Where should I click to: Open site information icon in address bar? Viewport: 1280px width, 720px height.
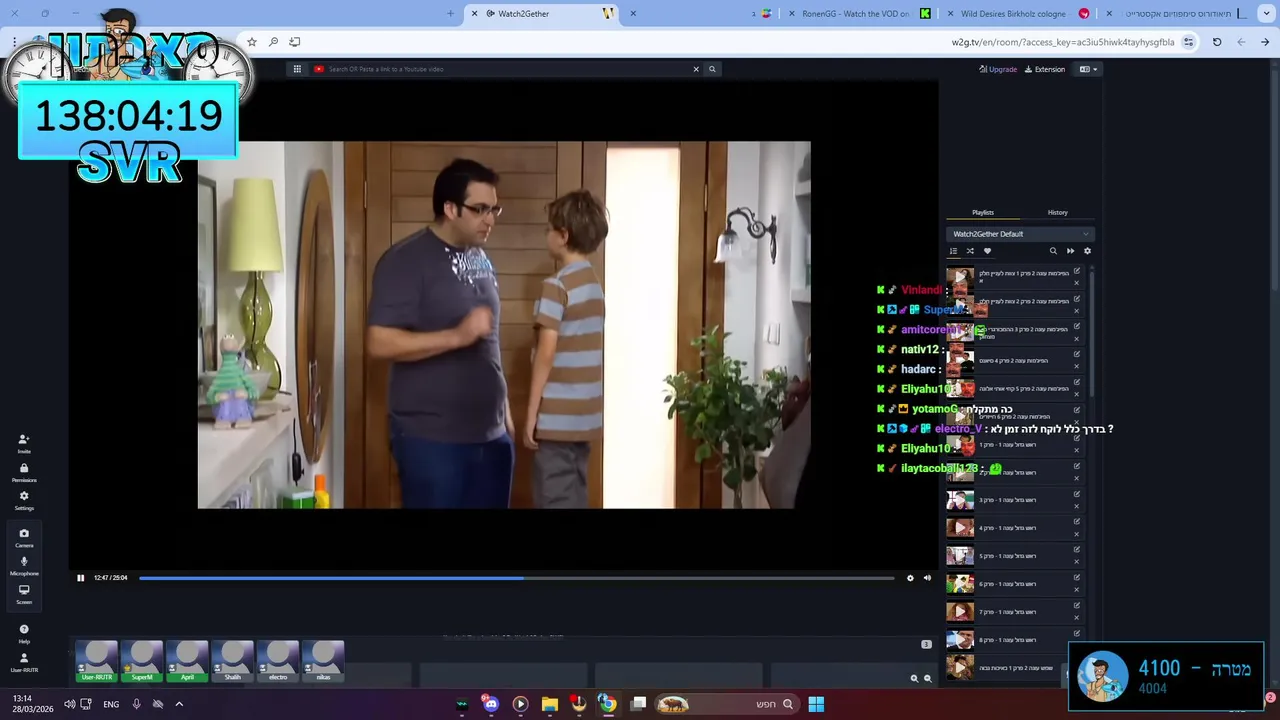pyautogui.click(x=1188, y=42)
